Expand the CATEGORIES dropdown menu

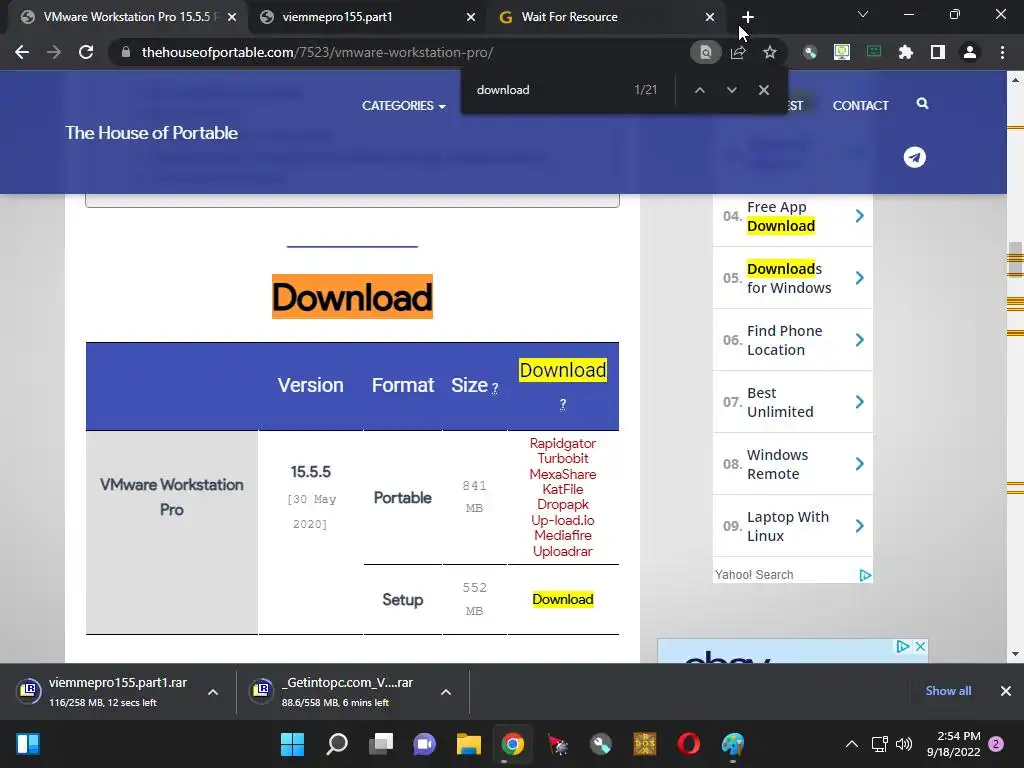point(404,106)
